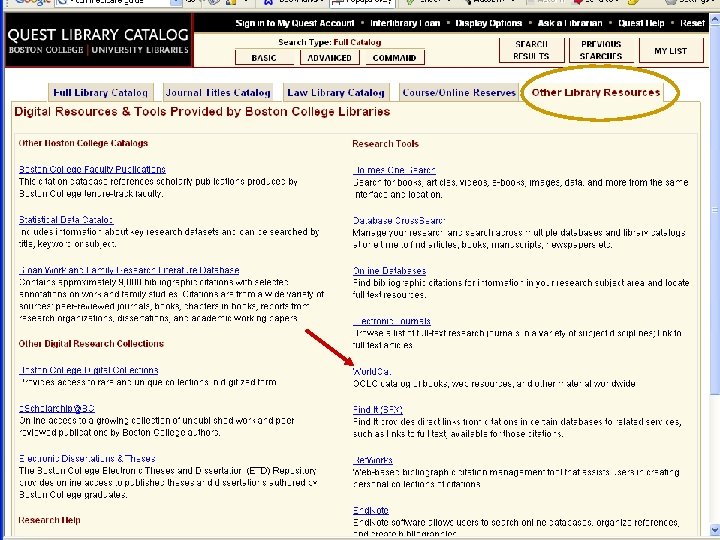Open Boston College Faculty Publications link
Viewport: 720px width, 540px height.
tap(92, 169)
